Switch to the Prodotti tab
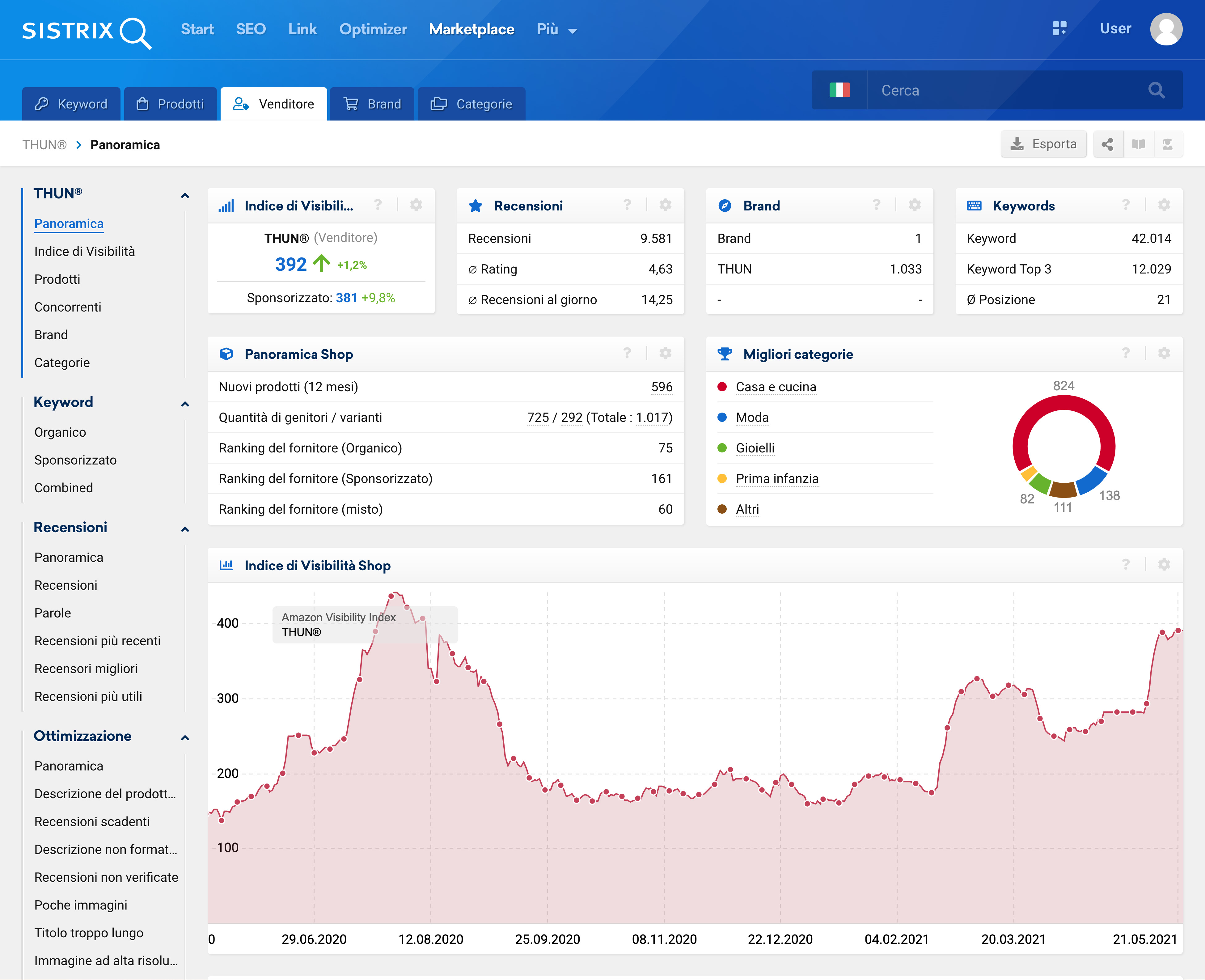The image size is (1205, 980). click(171, 104)
